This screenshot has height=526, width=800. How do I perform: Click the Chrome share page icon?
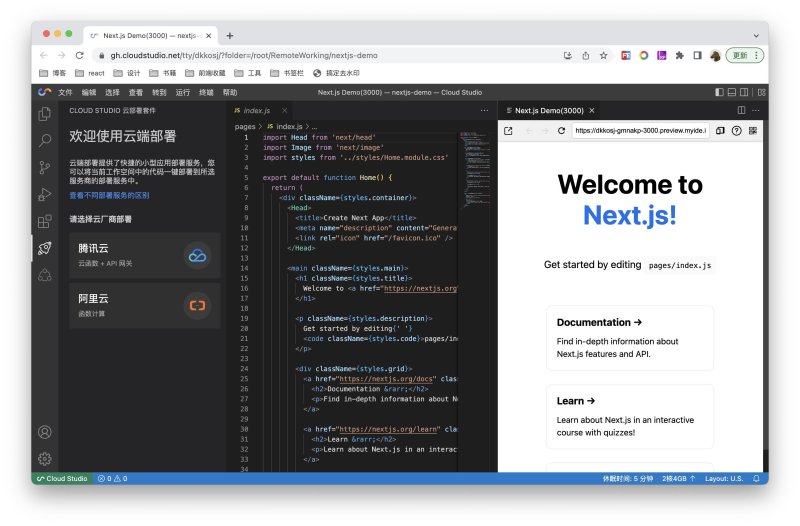(586, 56)
